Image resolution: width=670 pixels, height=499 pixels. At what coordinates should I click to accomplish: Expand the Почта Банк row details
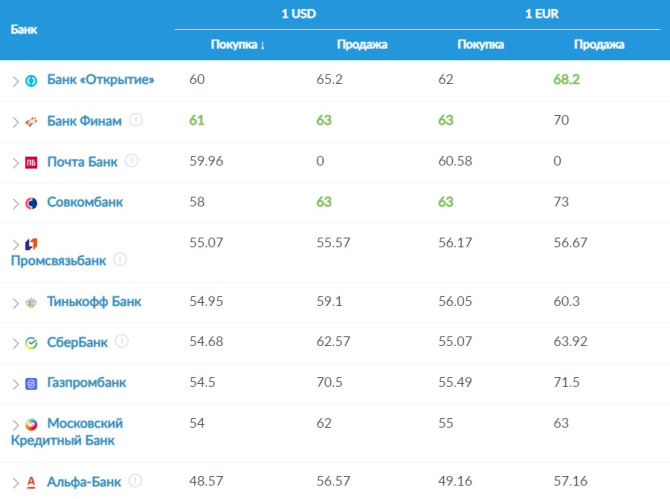(15, 162)
